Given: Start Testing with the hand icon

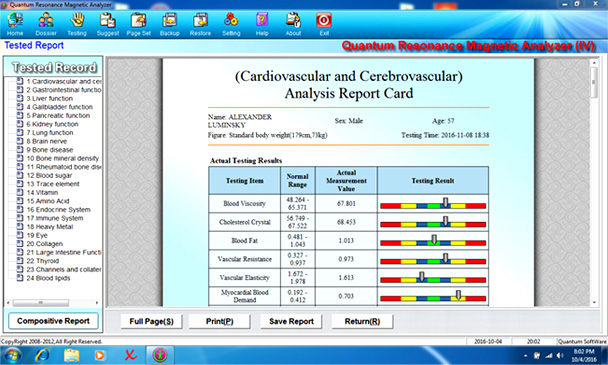Looking at the screenshot, I should (77, 24).
